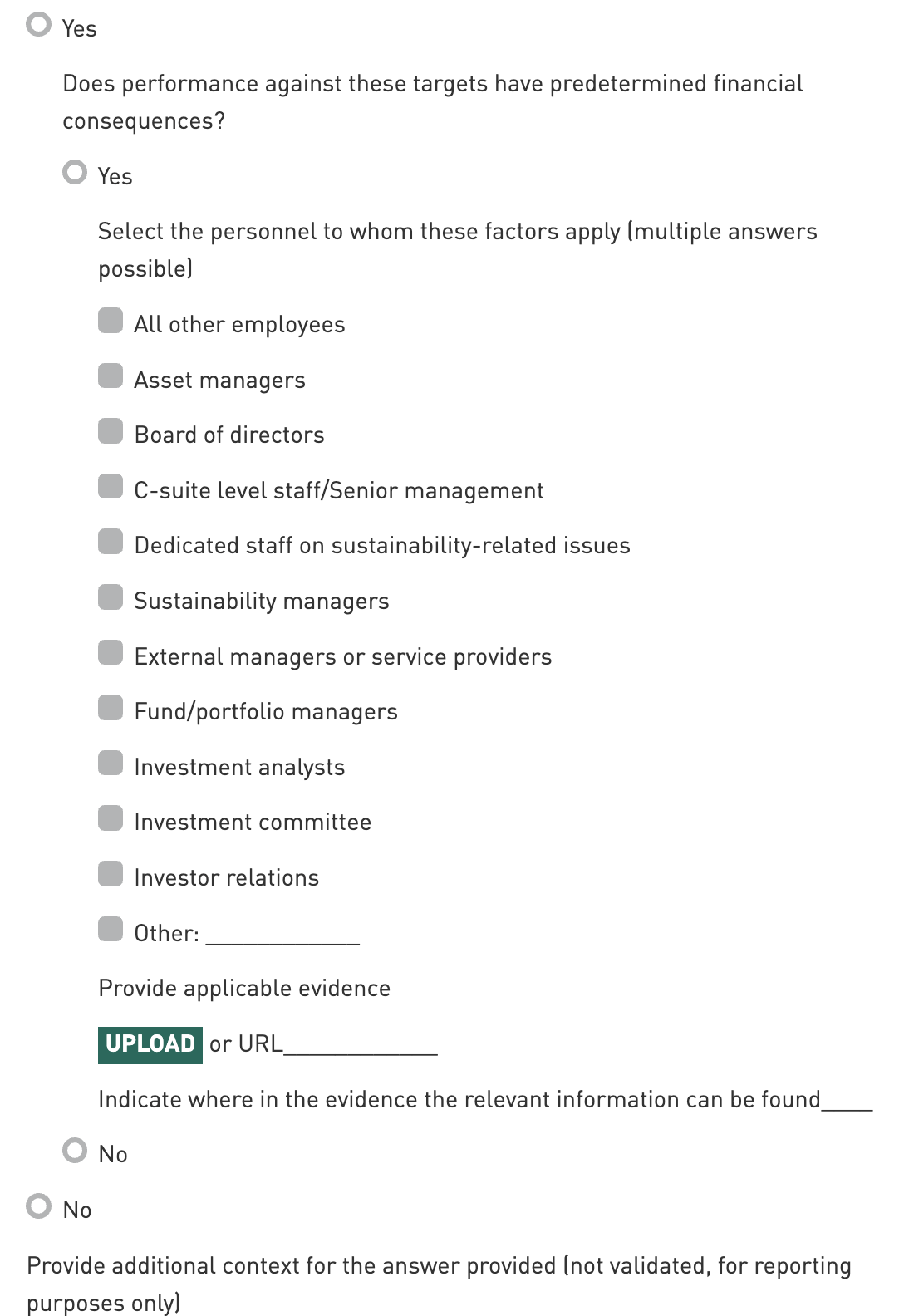Check C-suite level staff/Senior management
Viewport: 904px width, 1316px height.
111,487
